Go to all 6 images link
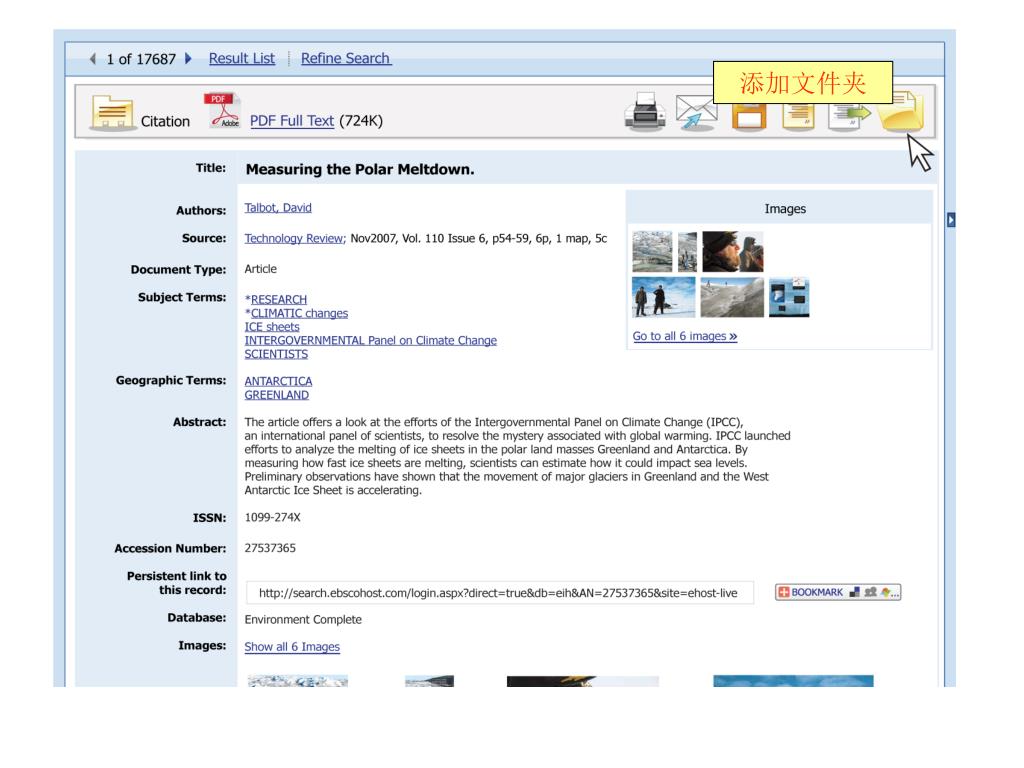The height and width of the screenshot is (768, 1024). pos(684,336)
